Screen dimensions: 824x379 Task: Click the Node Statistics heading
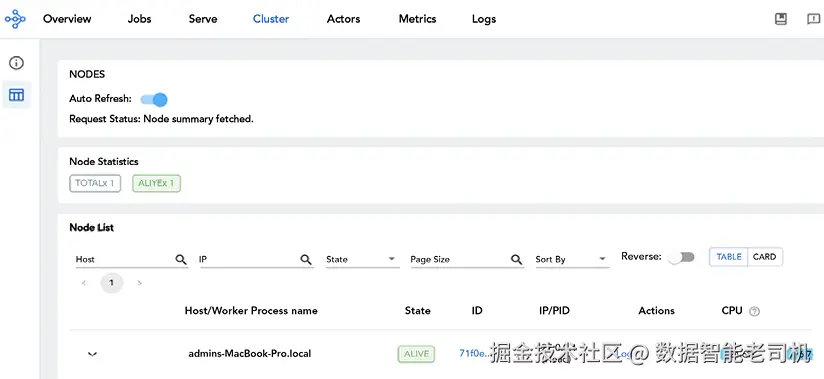pyautogui.click(x=104, y=162)
